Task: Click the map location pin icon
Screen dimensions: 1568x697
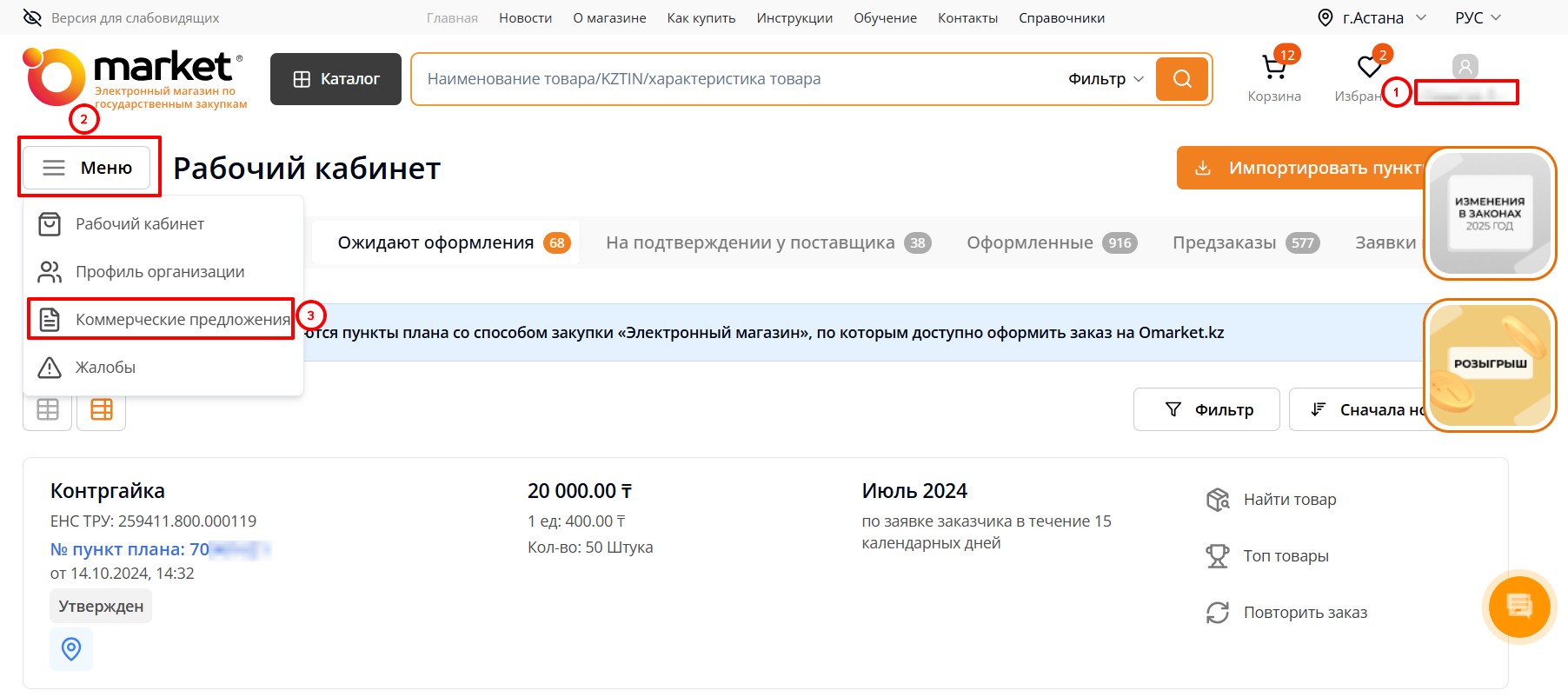Action: (71, 649)
